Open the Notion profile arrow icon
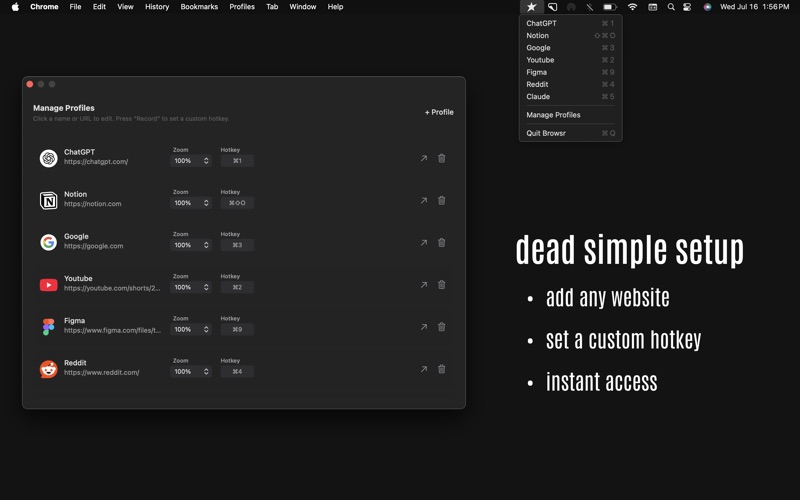 point(424,201)
